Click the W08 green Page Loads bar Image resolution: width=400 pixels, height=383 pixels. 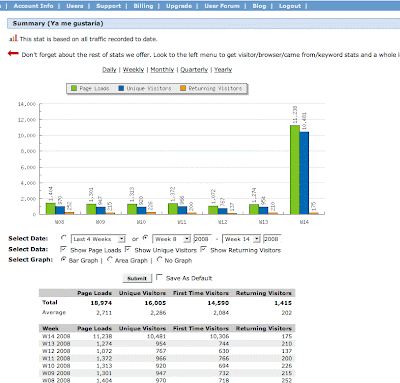tap(51, 208)
